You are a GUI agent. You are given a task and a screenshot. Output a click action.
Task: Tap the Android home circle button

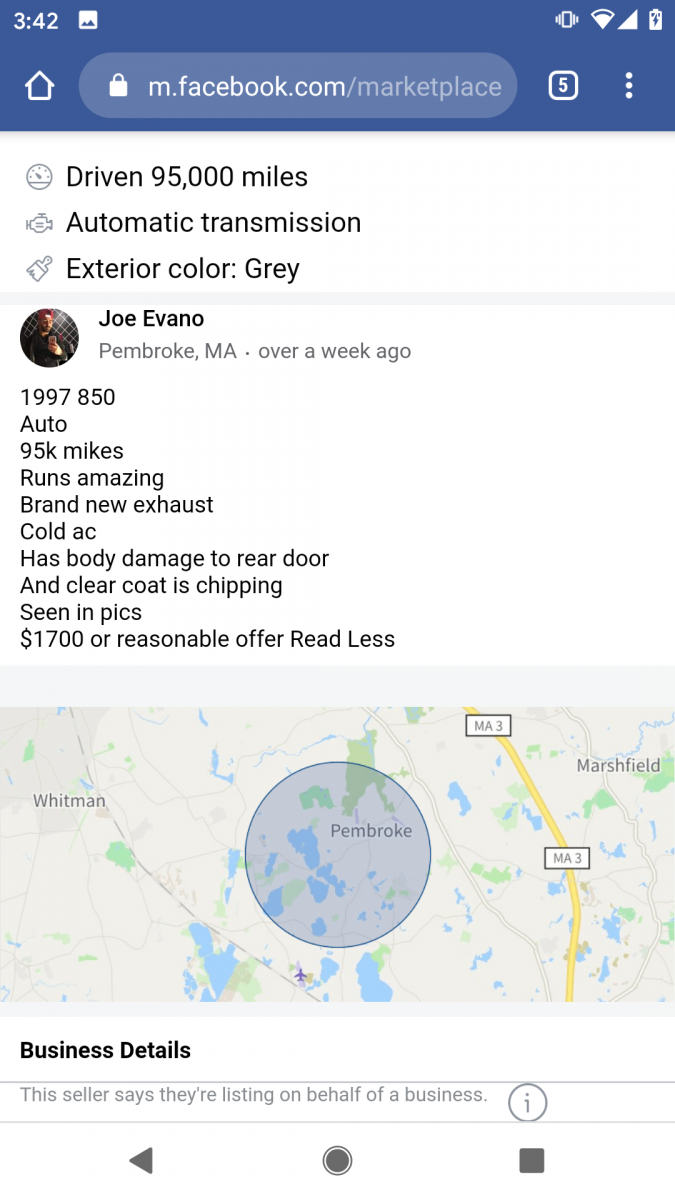coord(337,1160)
